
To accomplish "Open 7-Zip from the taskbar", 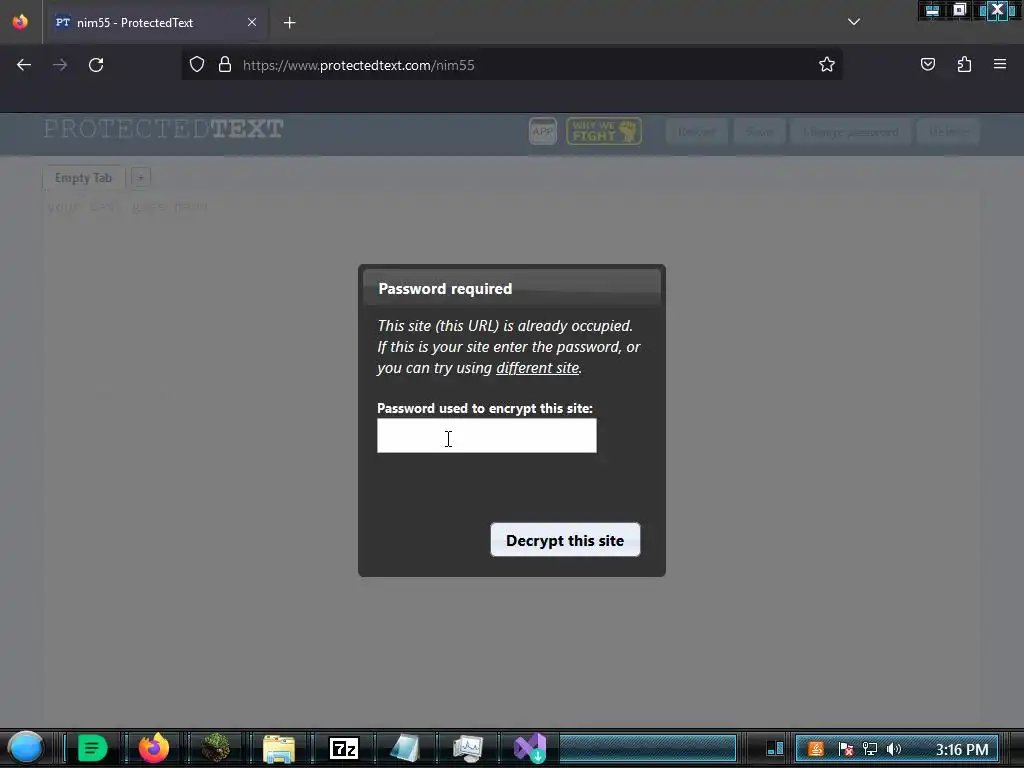I will 344,748.
